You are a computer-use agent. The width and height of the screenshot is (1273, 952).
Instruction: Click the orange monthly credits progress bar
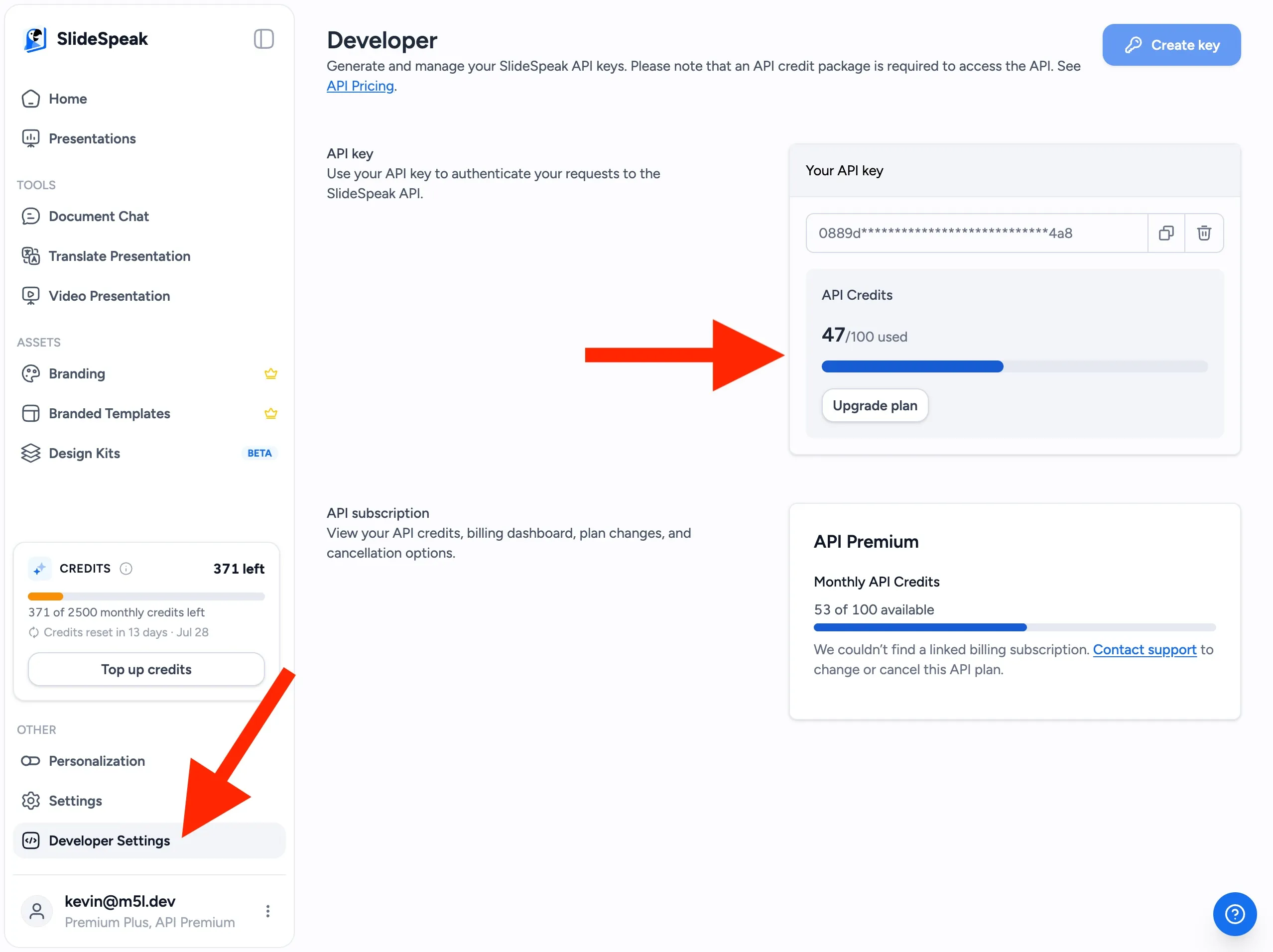click(146, 596)
